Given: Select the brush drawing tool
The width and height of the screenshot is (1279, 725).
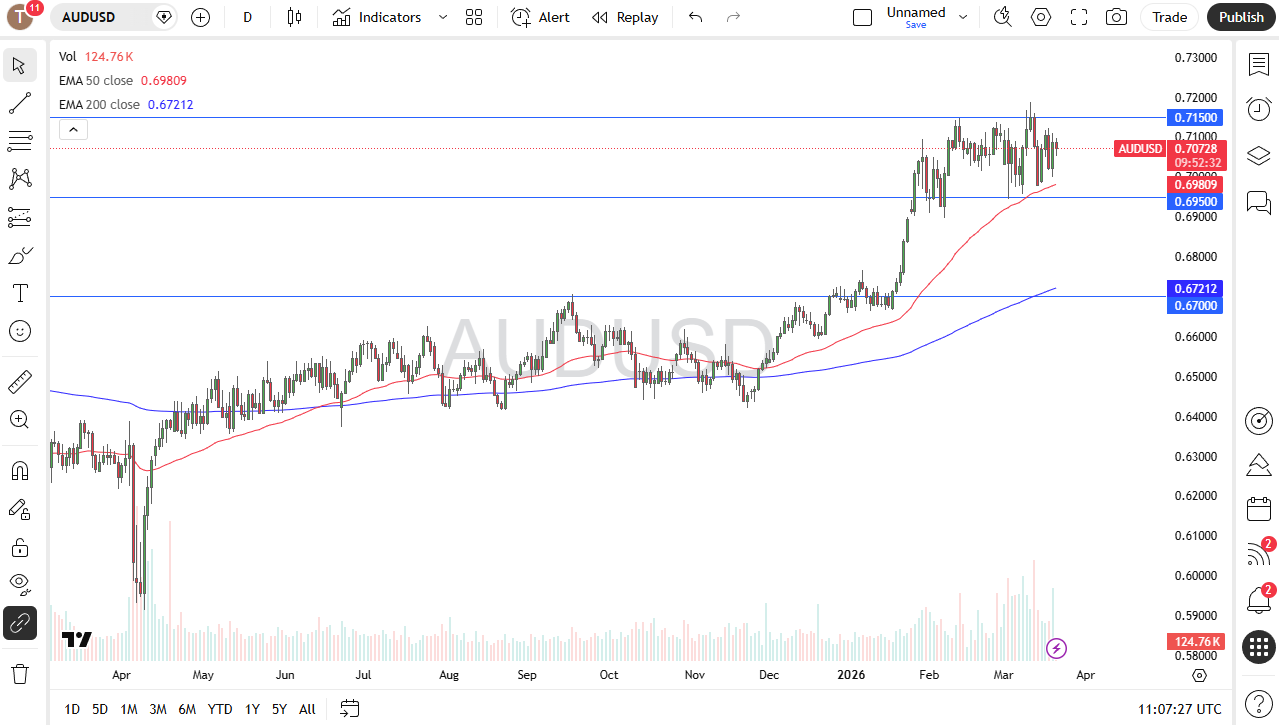Looking at the screenshot, I should [x=19, y=255].
